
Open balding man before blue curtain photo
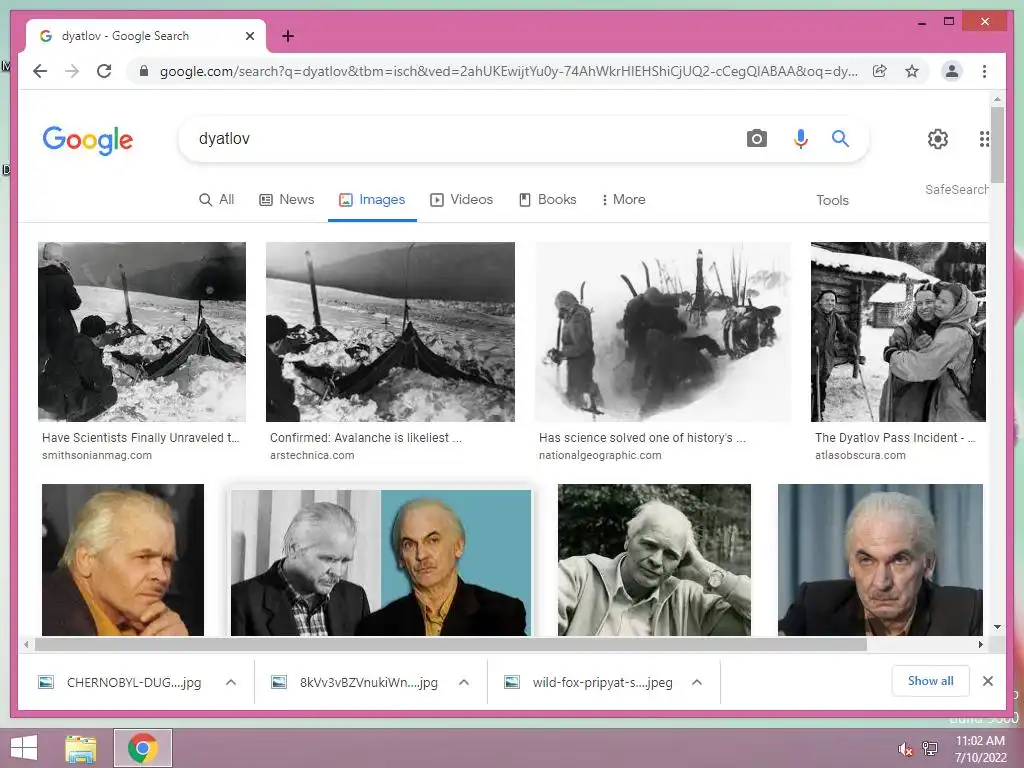point(880,560)
